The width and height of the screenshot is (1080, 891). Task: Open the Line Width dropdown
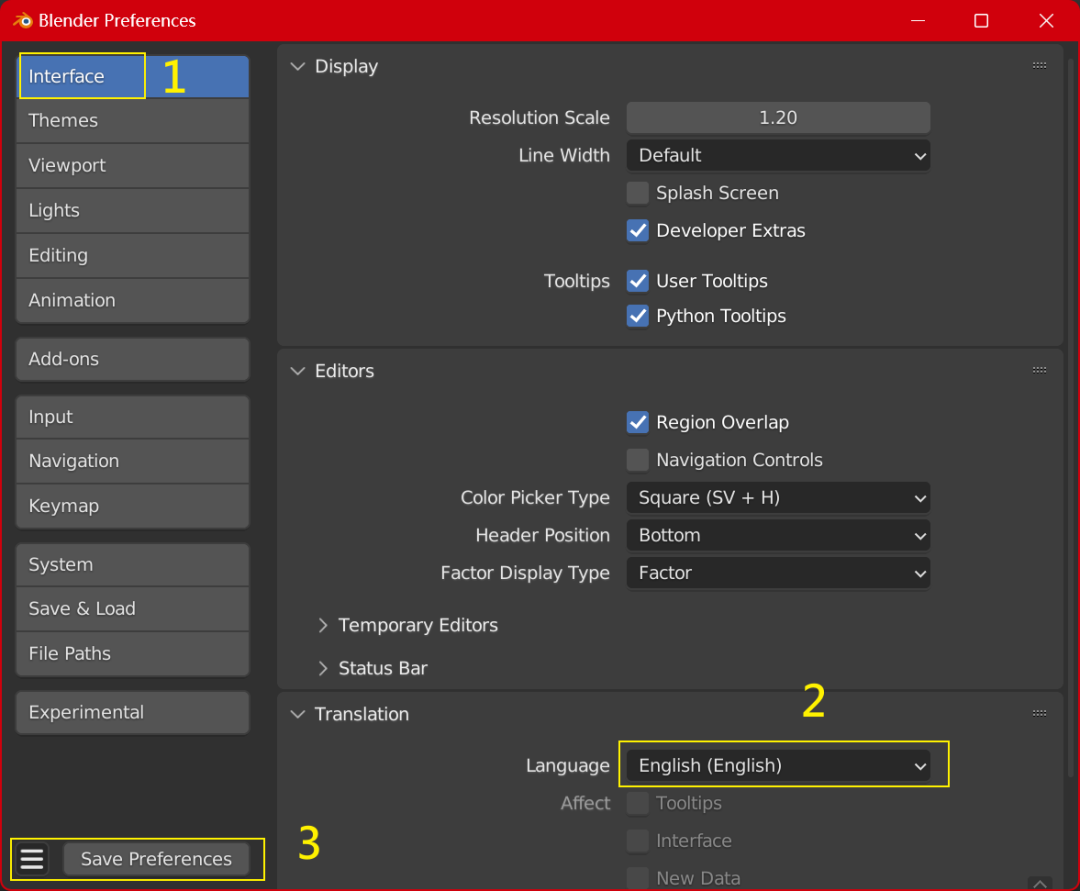[x=778, y=156]
